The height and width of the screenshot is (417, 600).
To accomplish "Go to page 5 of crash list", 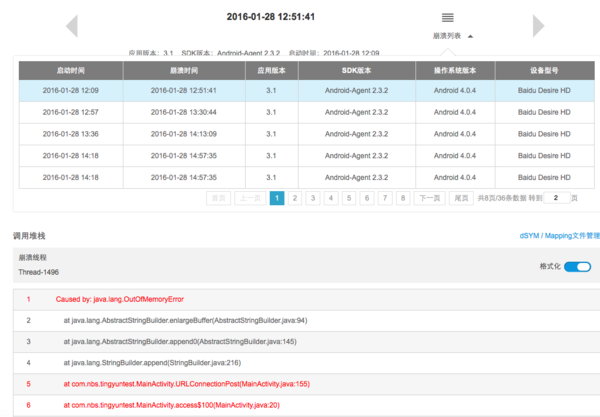I will (349, 198).
